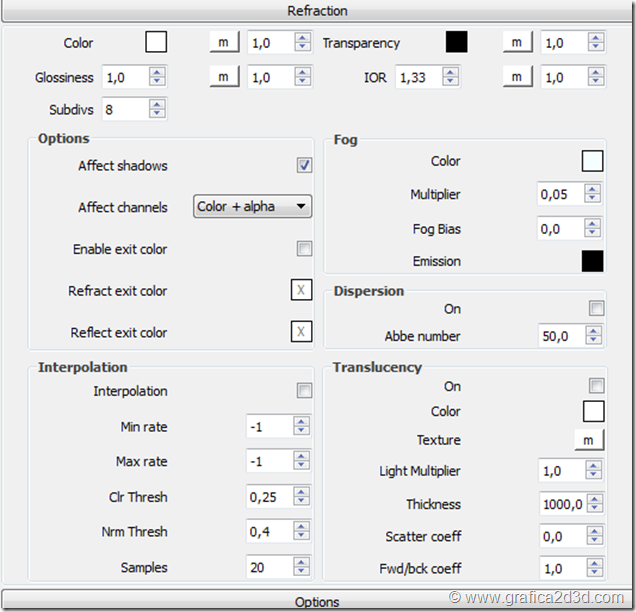
Task: Expand the Options rollout at the bottom
Action: click(318, 602)
